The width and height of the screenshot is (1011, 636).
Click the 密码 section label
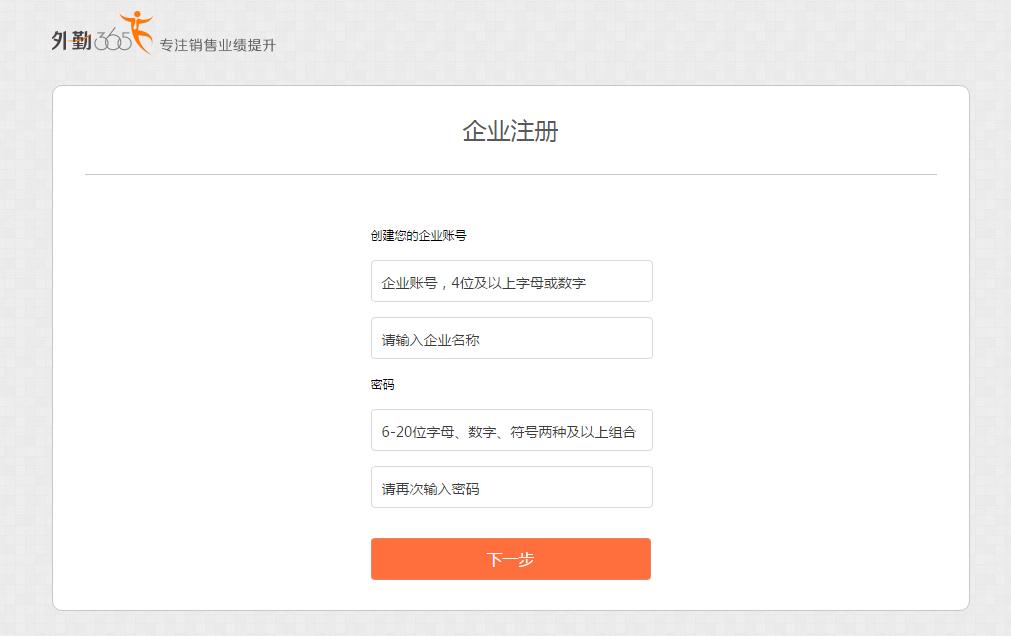[x=382, y=385]
